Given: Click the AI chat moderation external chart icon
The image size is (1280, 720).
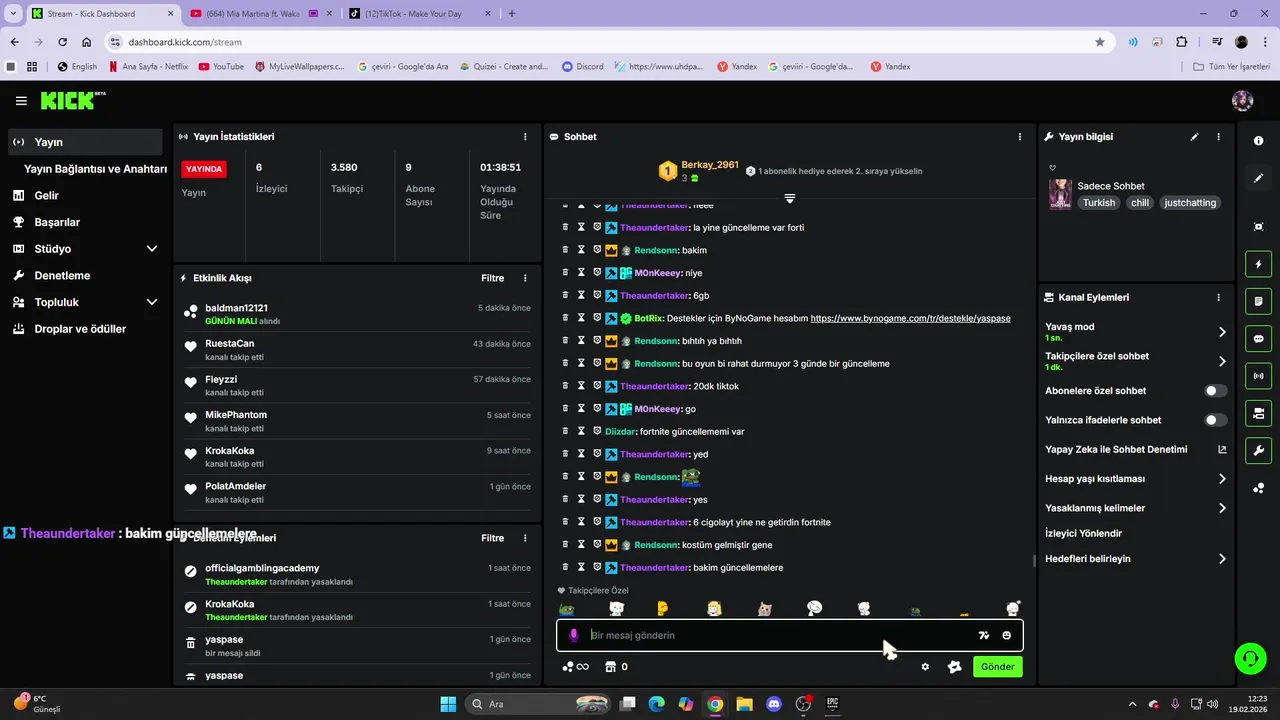Looking at the screenshot, I should coord(1222,450).
